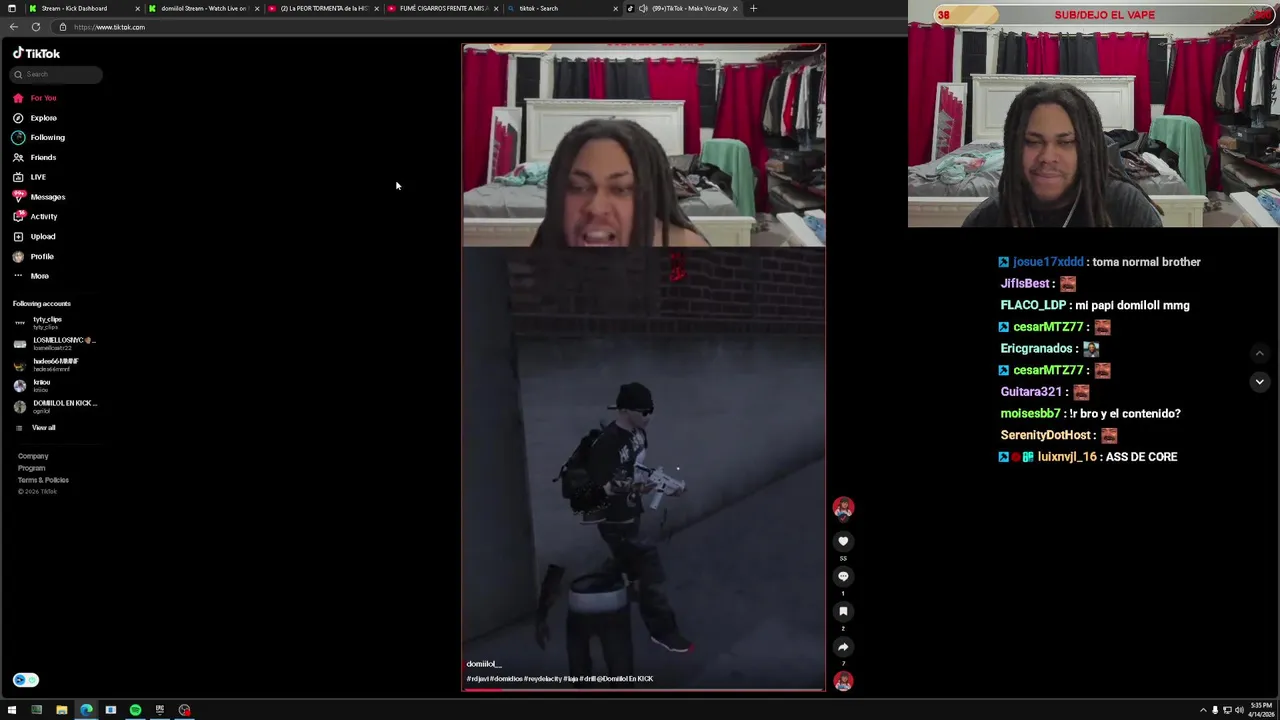This screenshot has width=1280, height=720.
Task: Open Messages in the sidebar
Action: (x=39, y=197)
